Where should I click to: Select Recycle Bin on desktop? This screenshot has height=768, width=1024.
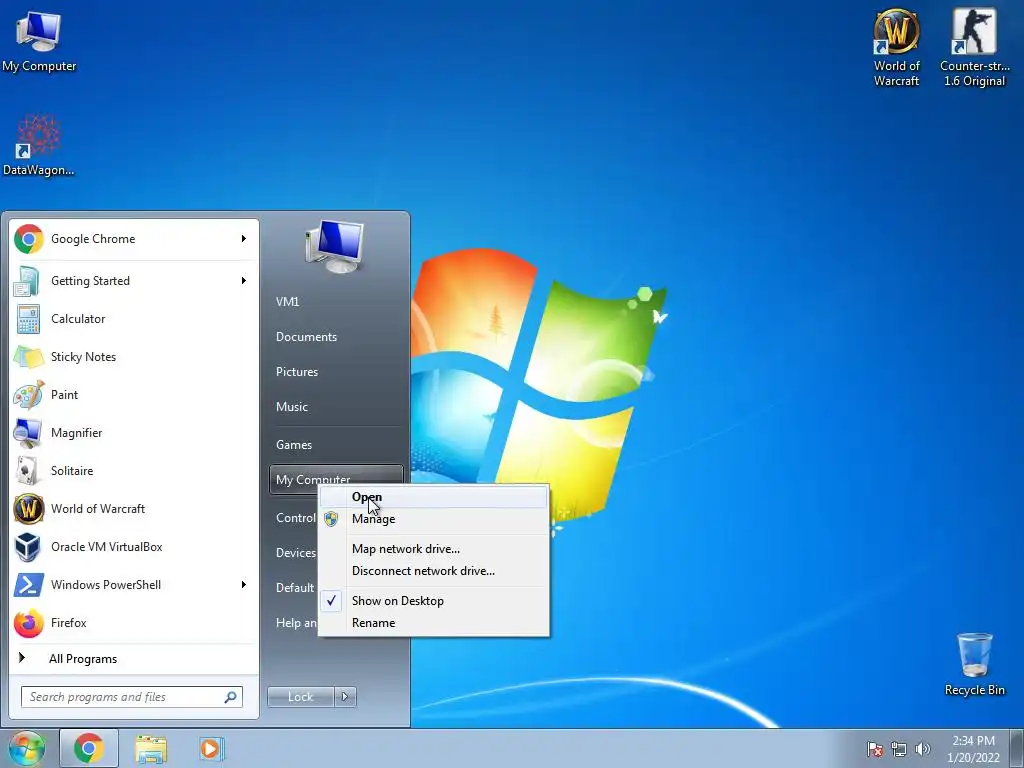(x=974, y=664)
